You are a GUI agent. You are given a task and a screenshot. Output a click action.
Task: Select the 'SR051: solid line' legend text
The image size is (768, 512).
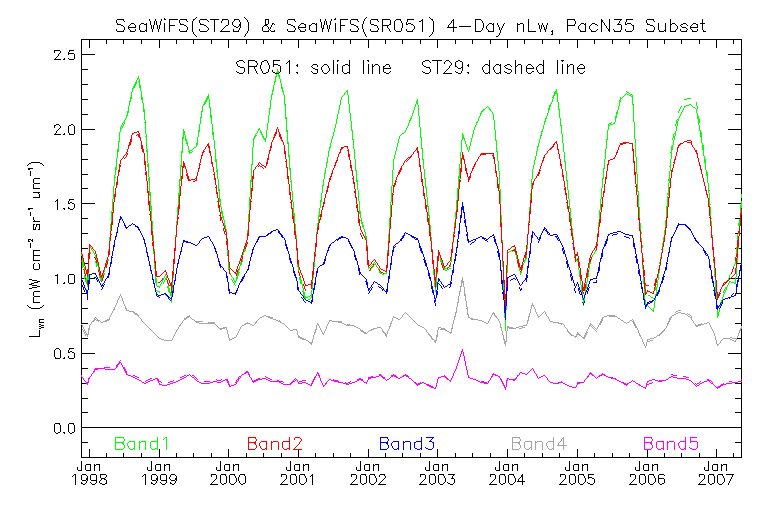coord(313,68)
